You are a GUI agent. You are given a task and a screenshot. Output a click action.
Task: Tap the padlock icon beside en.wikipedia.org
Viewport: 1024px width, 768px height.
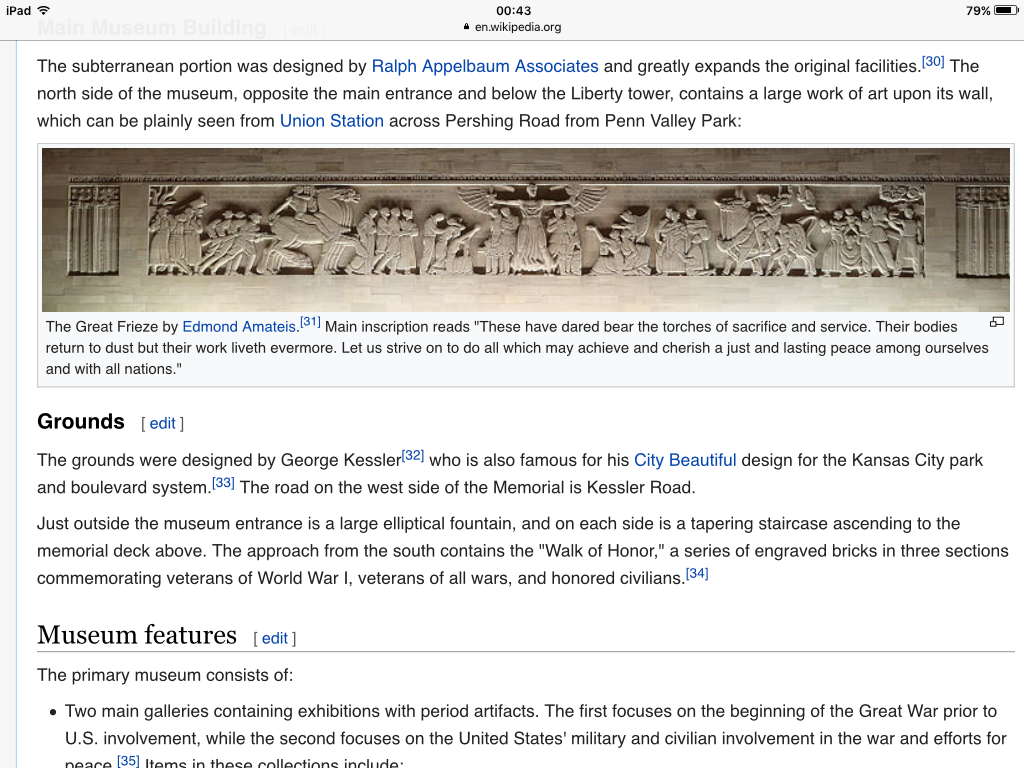pos(466,28)
